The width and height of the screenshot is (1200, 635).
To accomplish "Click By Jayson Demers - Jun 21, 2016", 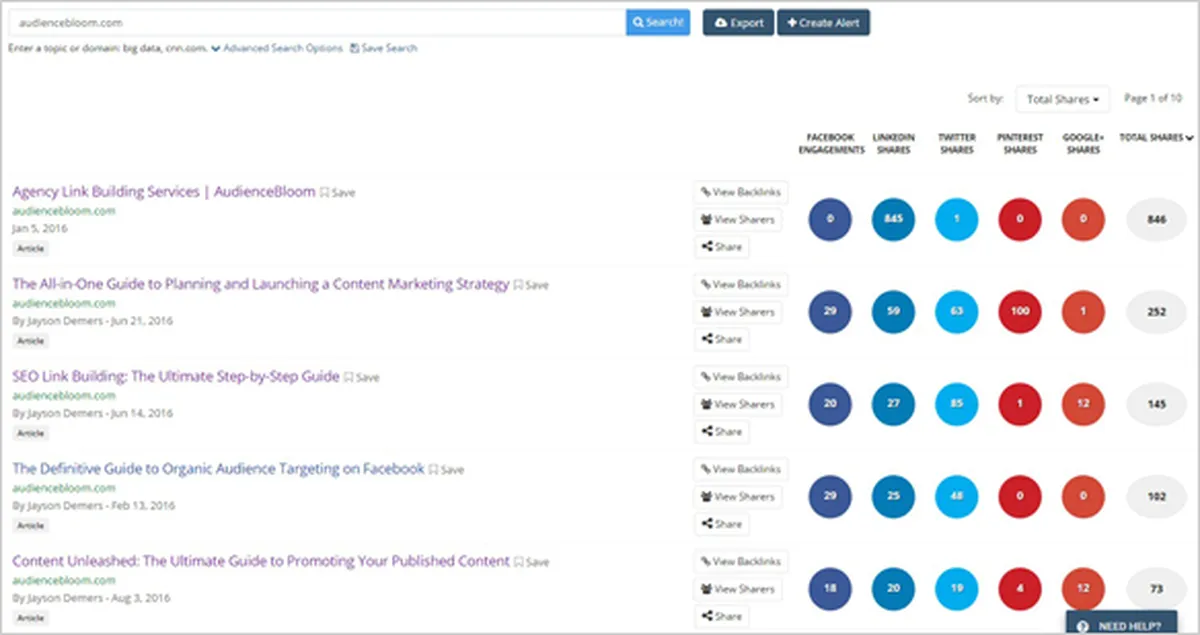I will tap(92, 321).
